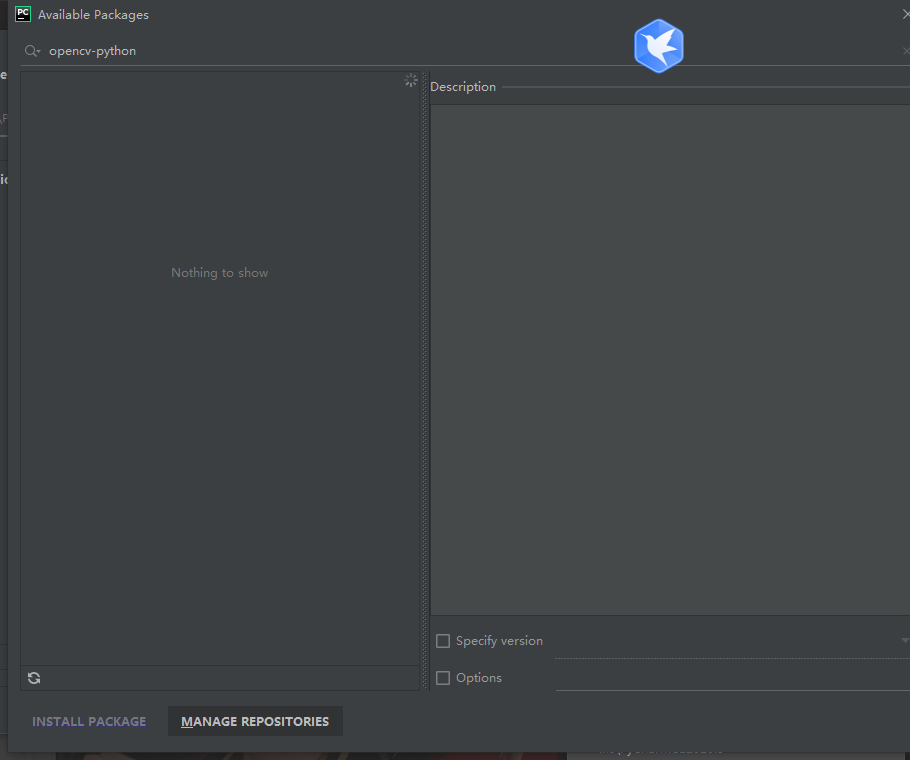Image resolution: width=910 pixels, height=760 pixels.
Task: Click the Options text field
Action: pyautogui.click(x=732, y=678)
